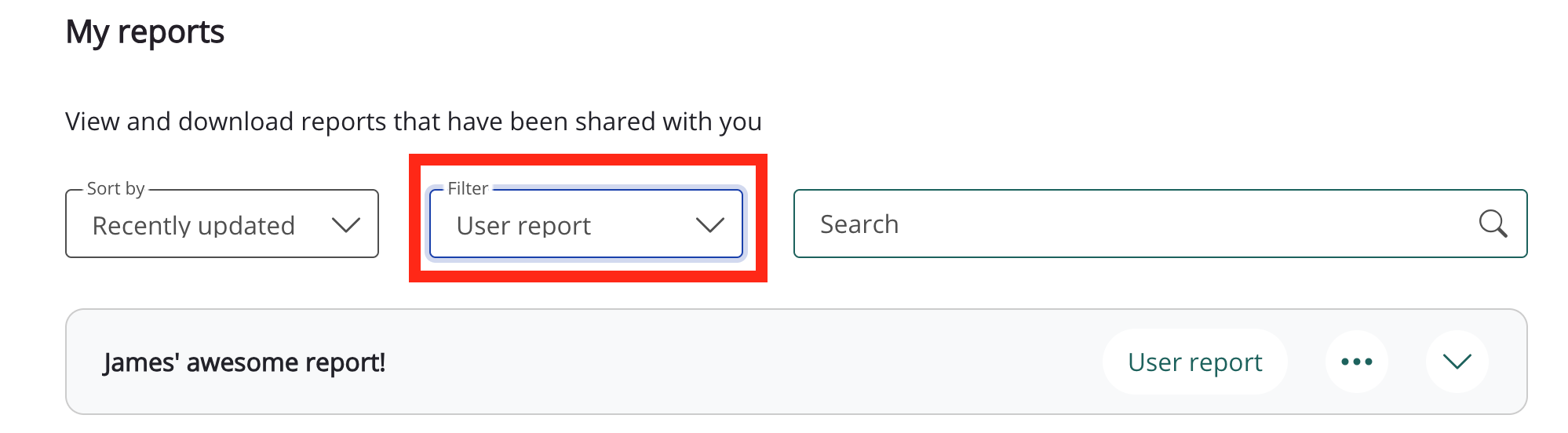Click the User report tag on James' report
The height and width of the screenshot is (433, 1568).
(x=1194, y=362)
